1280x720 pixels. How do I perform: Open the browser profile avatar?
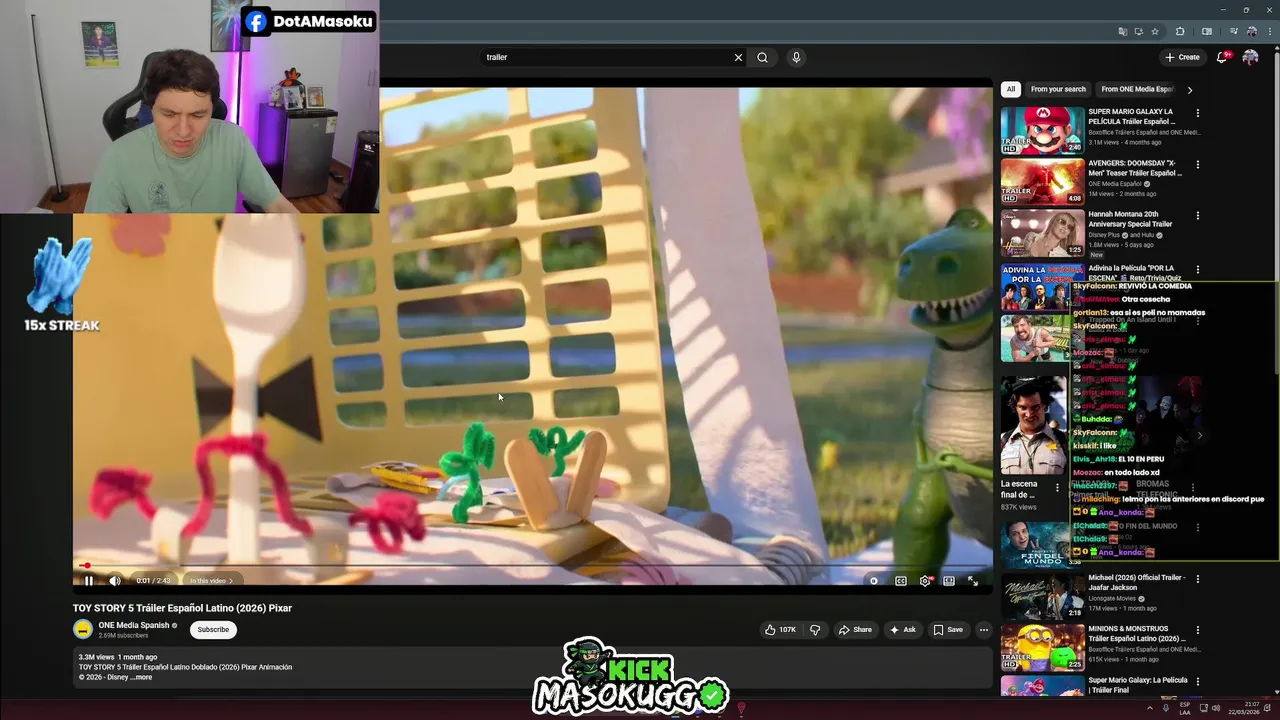coord(1251,31)
